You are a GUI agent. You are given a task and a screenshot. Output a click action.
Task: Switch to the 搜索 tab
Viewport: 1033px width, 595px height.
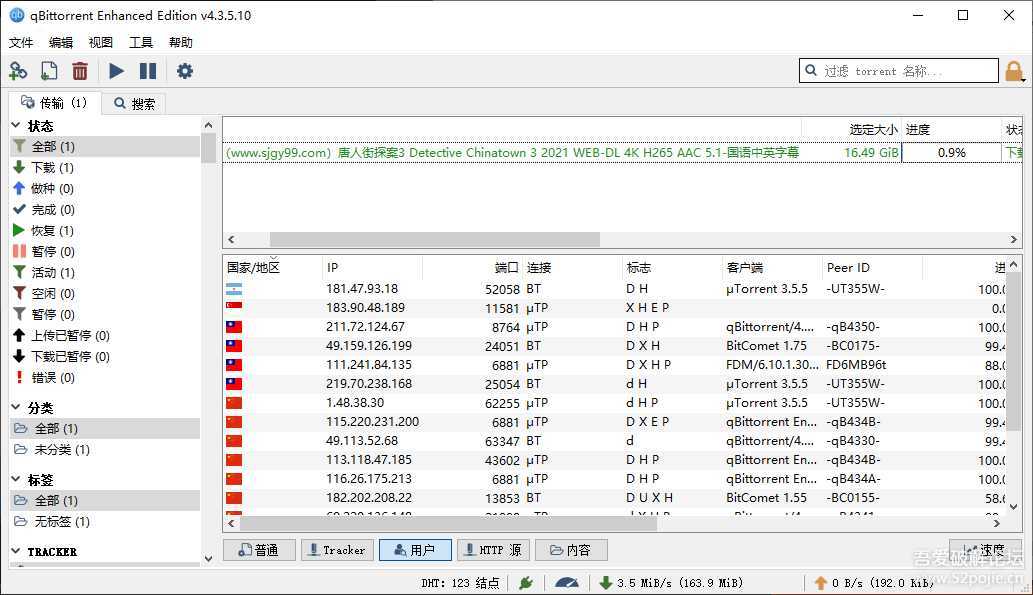coord(134,103)
